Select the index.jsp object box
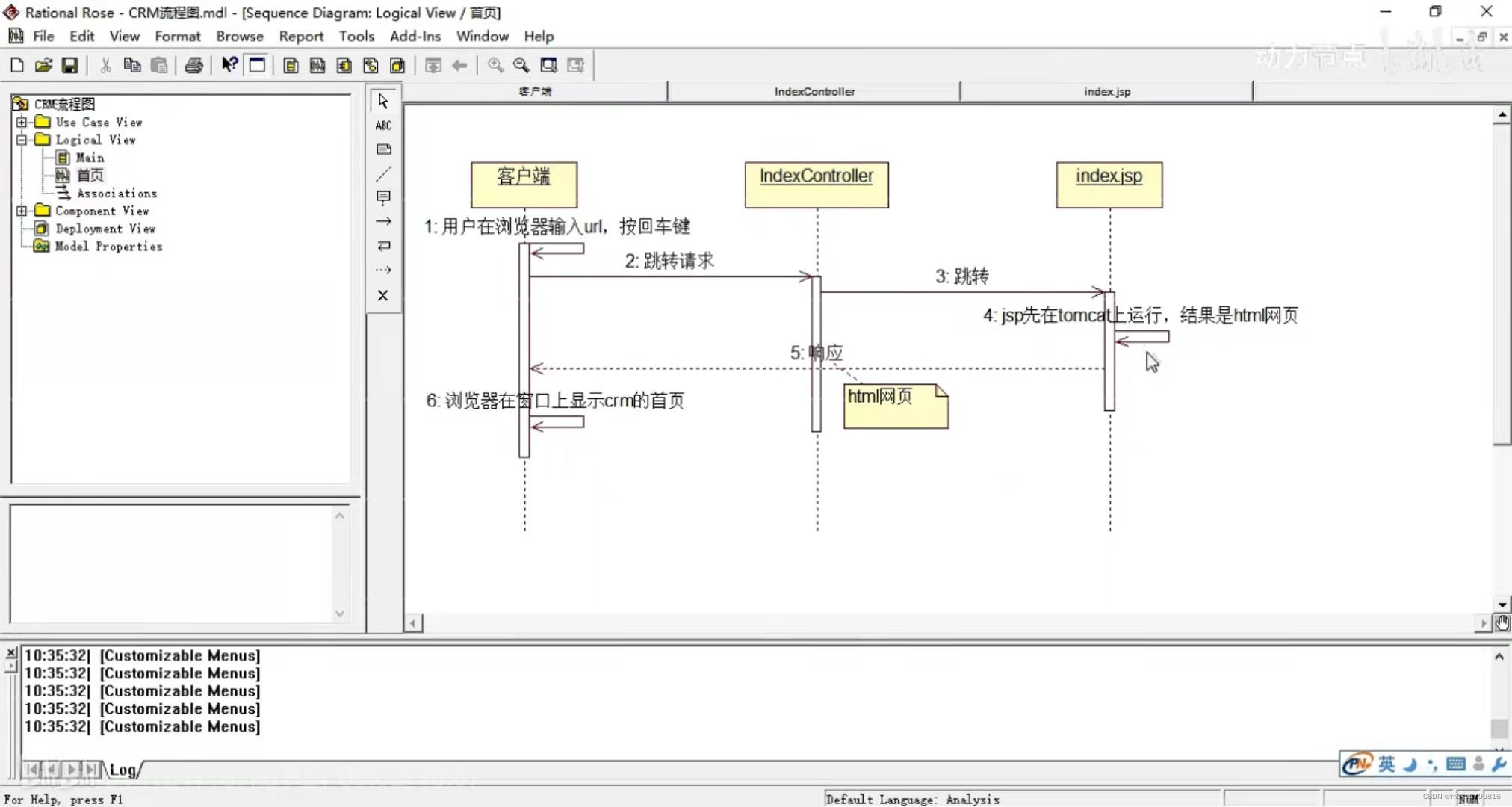The height and width of the screenshot is (807, 1512). [x=1109, y=185]
